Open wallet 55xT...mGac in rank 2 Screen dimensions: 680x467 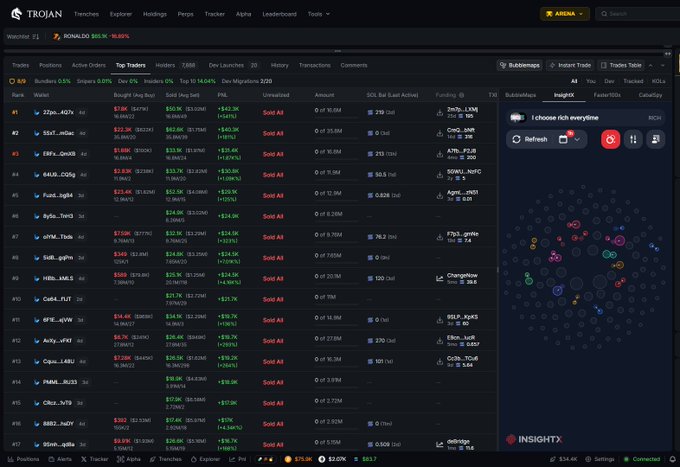click(x=58, y=133)
